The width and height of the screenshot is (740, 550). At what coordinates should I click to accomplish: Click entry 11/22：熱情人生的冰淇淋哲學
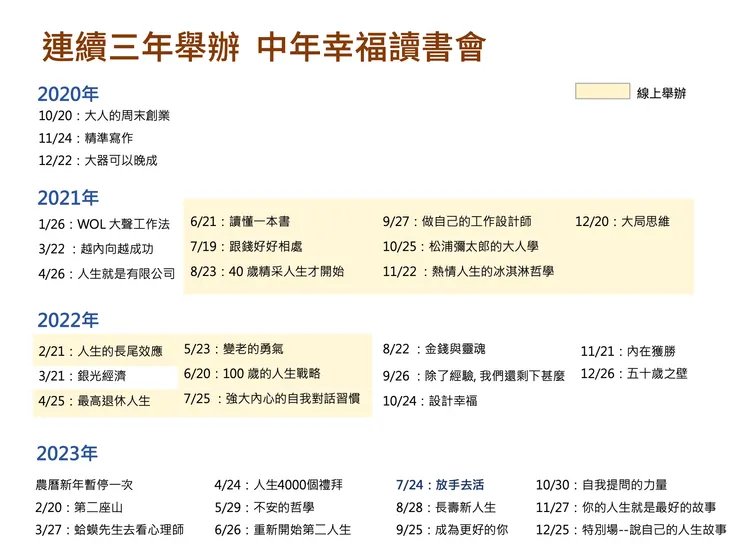tap(468, 271)
